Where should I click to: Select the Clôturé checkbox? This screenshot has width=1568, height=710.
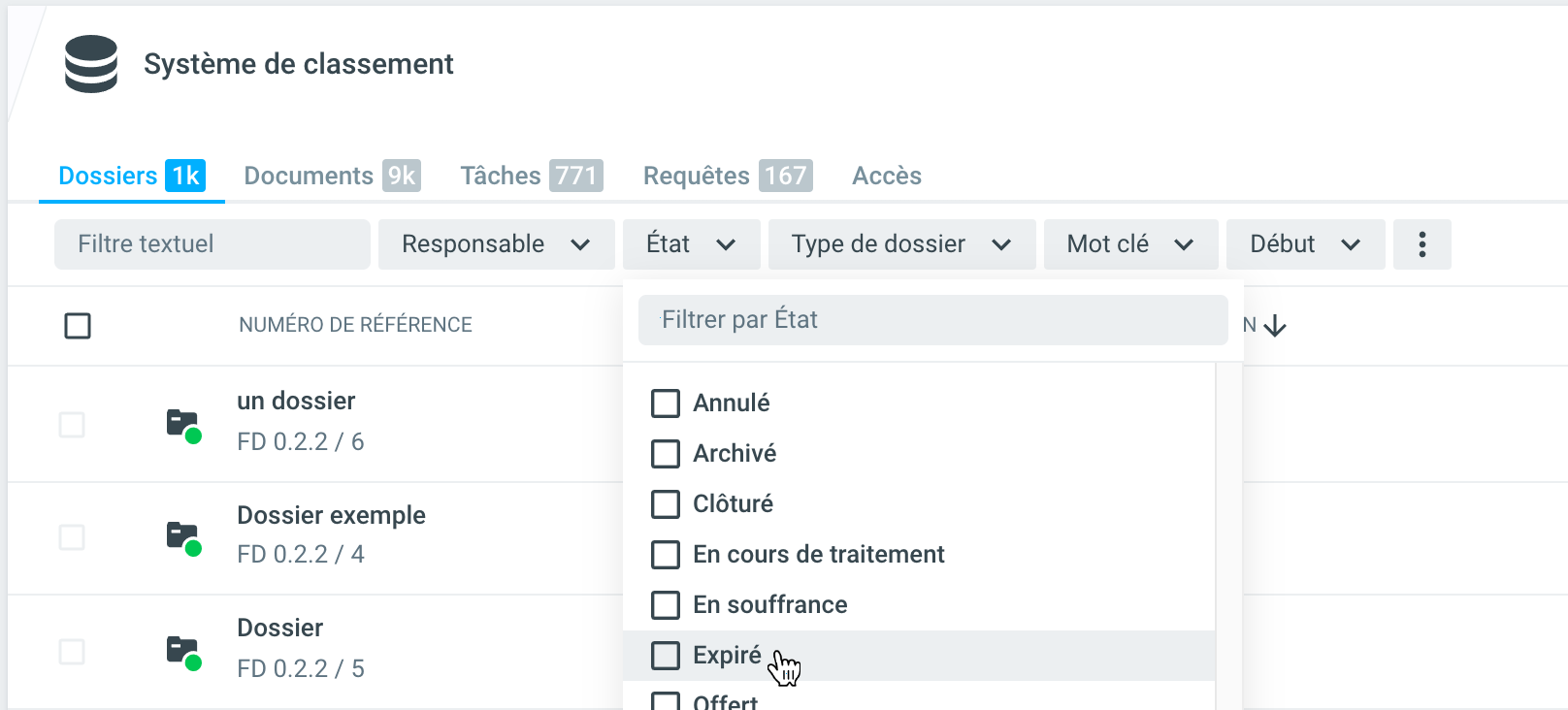(x=666, y=504)
